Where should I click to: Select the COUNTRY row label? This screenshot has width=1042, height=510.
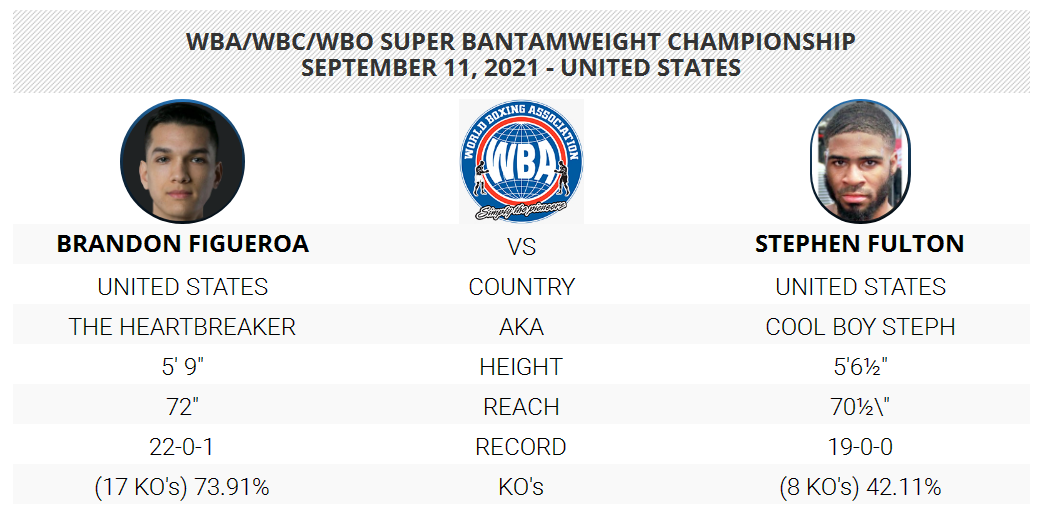coord(521,287)
